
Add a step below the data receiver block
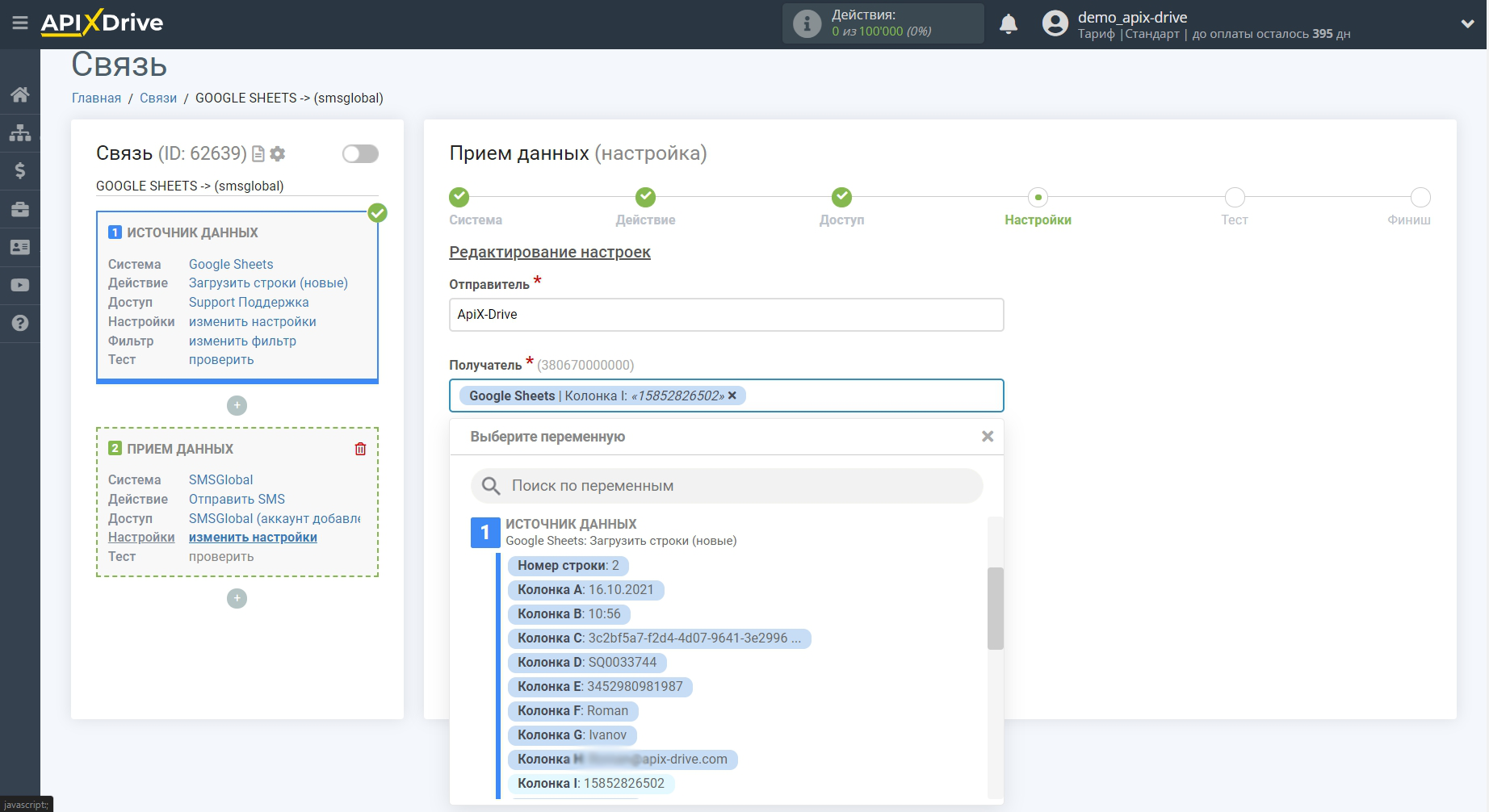(x=237, y=598)
